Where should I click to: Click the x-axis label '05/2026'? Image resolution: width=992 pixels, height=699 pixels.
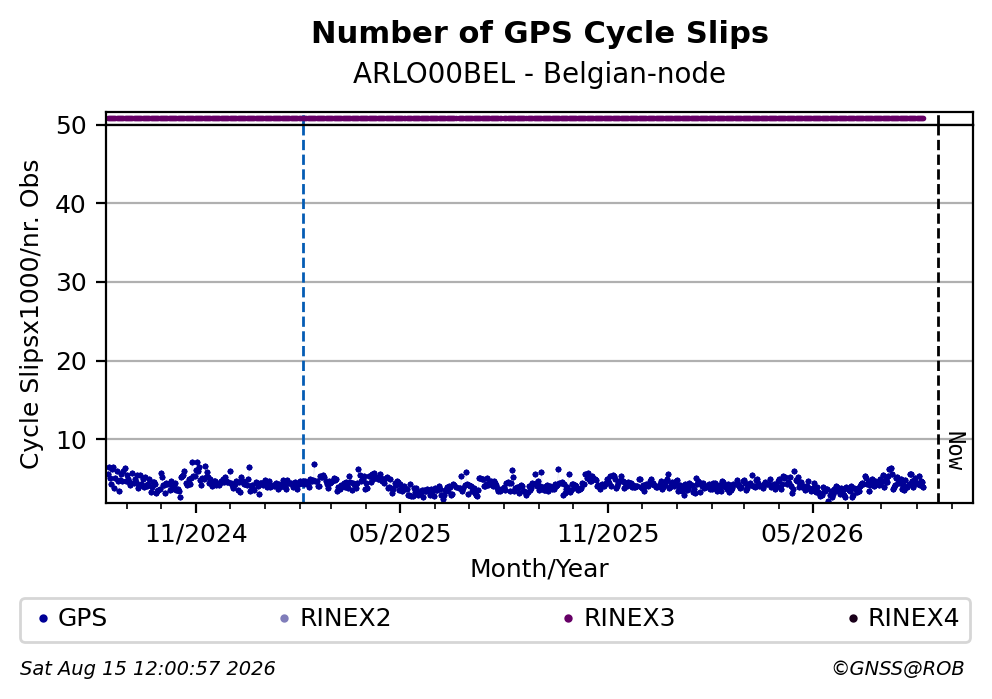tap(812, 534)
